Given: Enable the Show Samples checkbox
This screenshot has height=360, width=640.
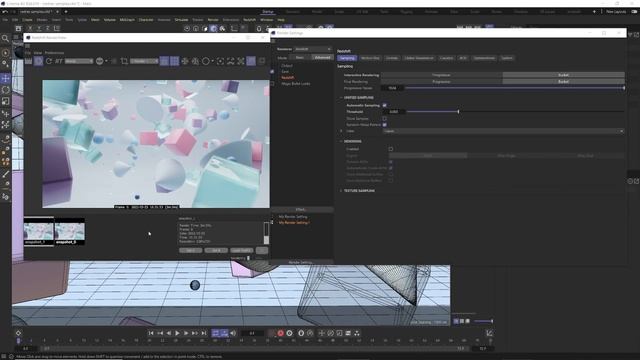Looking at the screenshot, I should [x=384, y=118].
